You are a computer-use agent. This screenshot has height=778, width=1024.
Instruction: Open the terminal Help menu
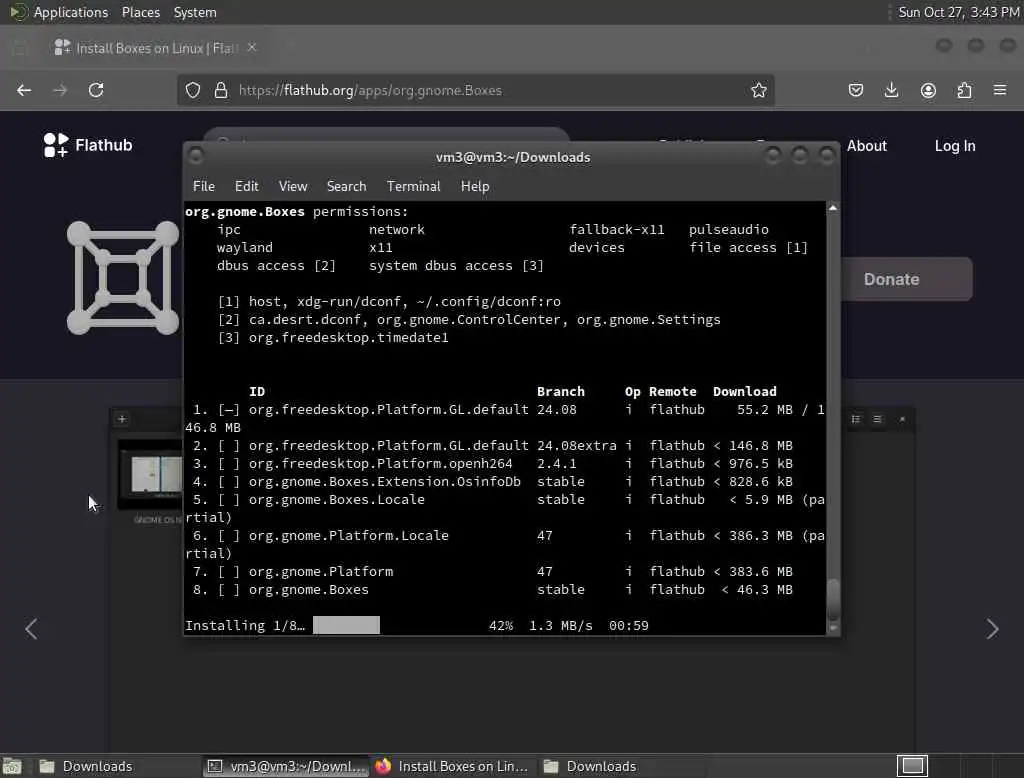[475, 186]
